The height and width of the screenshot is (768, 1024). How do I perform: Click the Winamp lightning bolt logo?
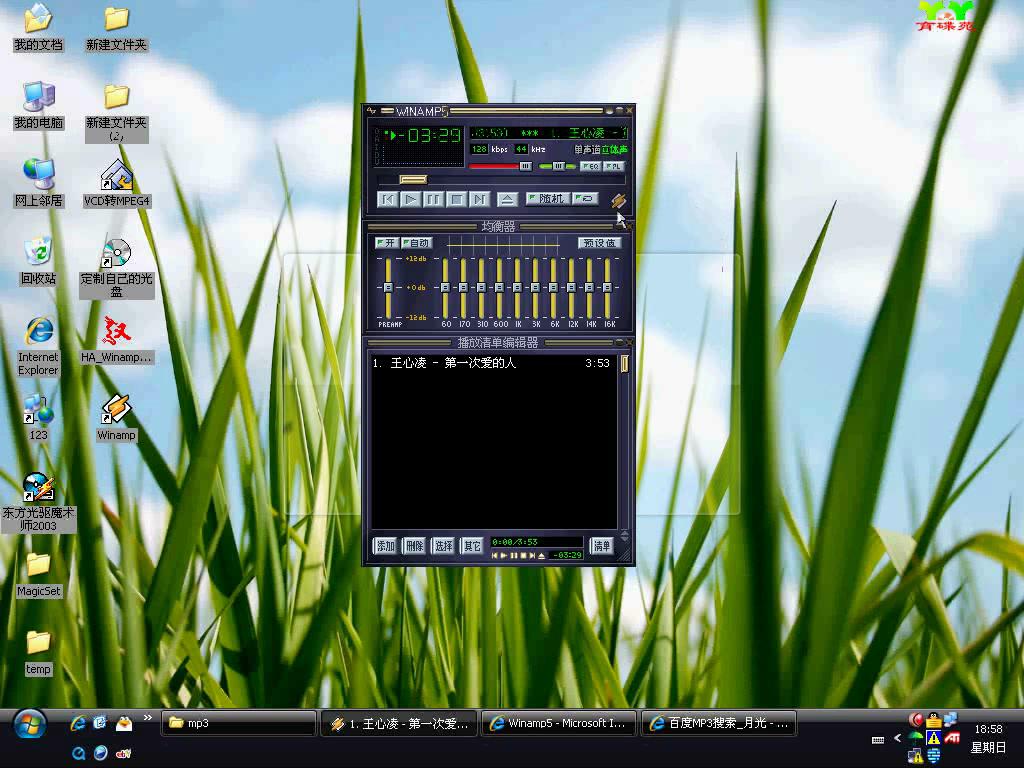(x=618, y=201)
